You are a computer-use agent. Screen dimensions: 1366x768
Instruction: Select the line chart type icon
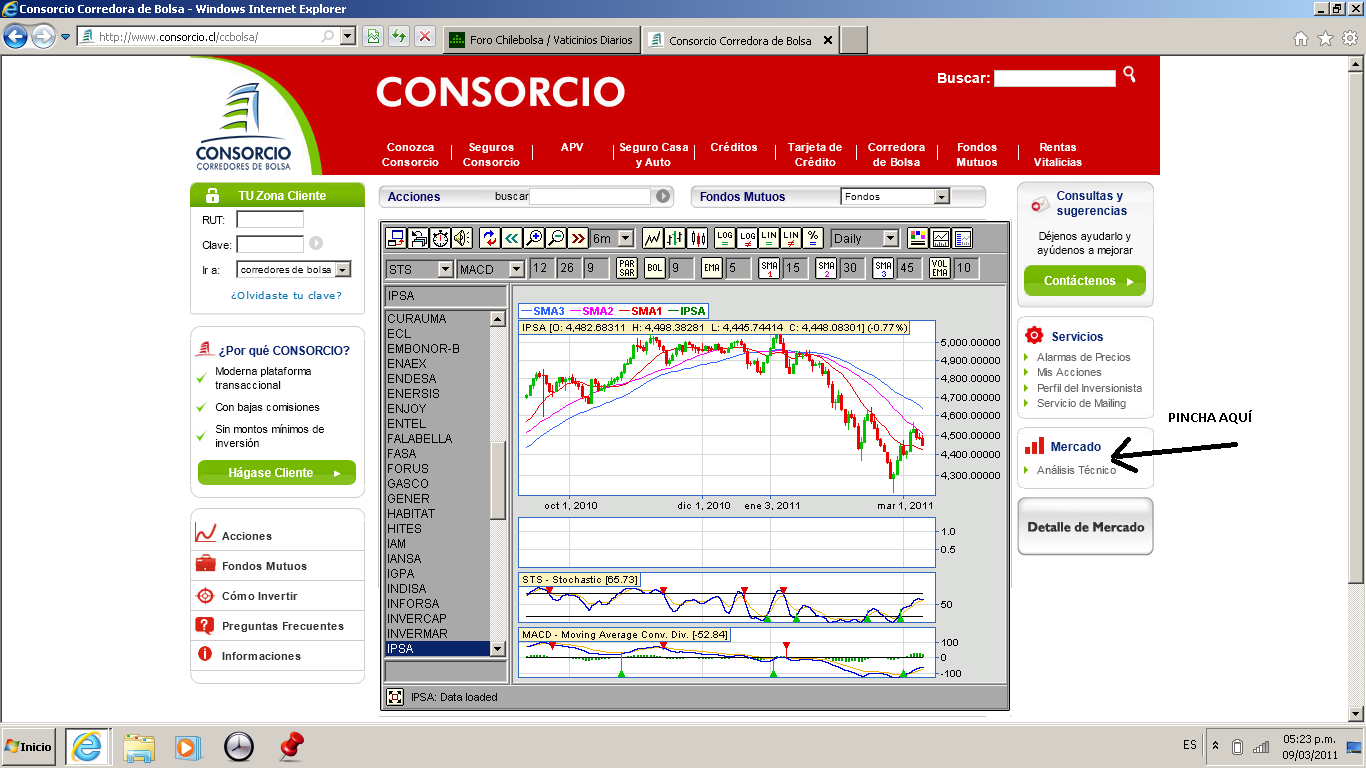[x=653, y=238]
